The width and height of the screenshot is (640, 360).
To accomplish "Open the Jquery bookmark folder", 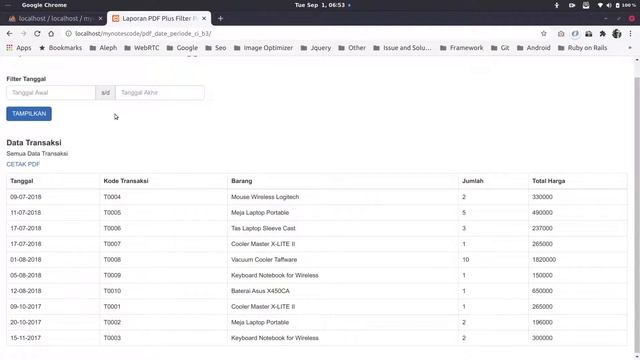I will (316, 48).
